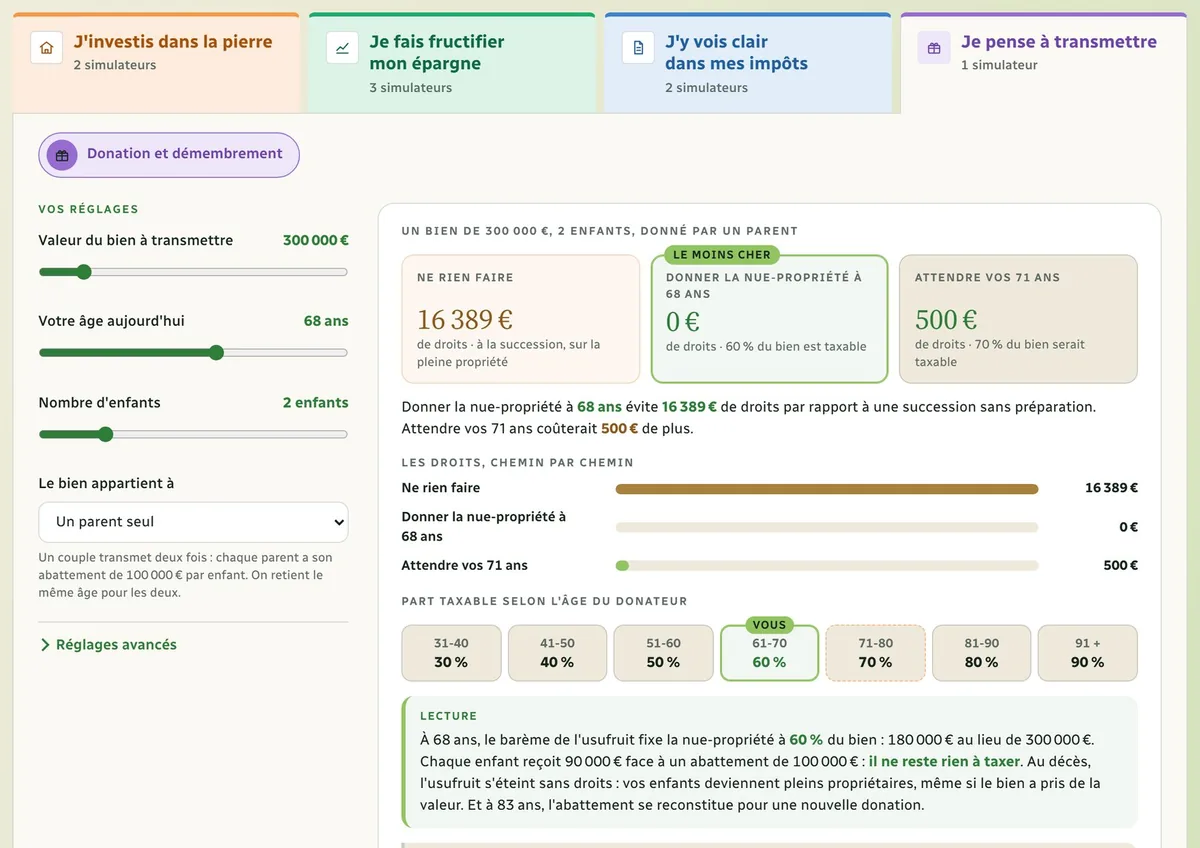Click the chevron beside Réglages avancés
The height and width of the screenshot is (848, 1200).
tap(45, 645)
